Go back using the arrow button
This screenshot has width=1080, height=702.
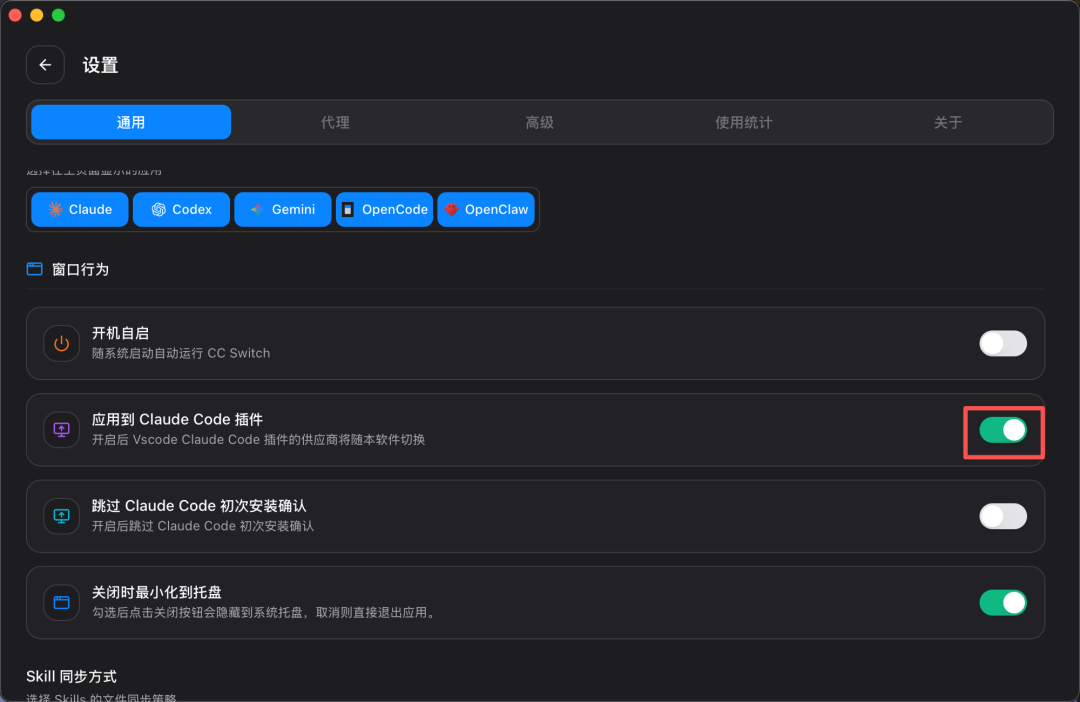tap(45, 65)
